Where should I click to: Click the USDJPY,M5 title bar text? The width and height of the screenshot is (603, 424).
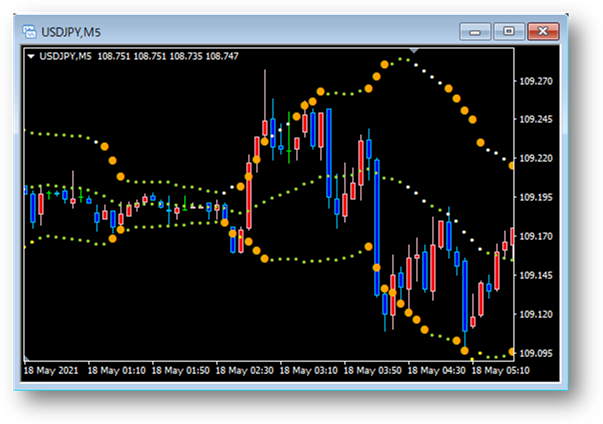tap(71, 32)
